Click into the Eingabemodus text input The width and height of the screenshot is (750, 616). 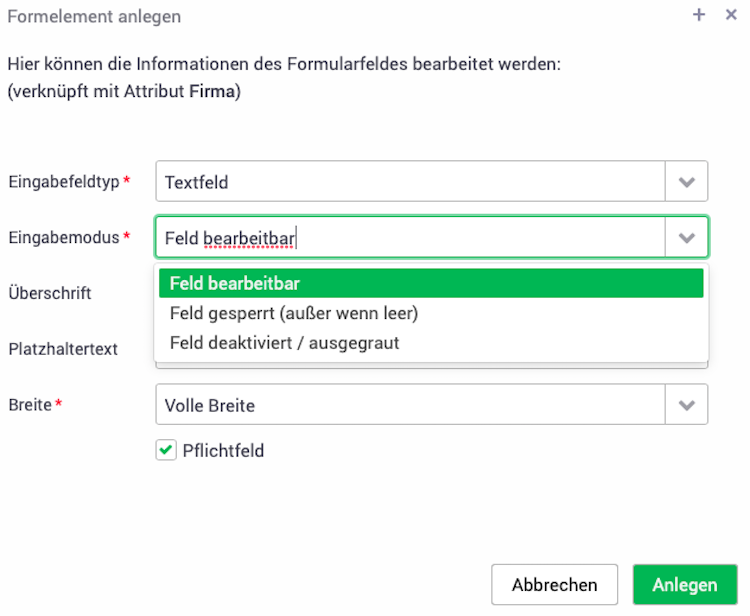coord(410,237)
